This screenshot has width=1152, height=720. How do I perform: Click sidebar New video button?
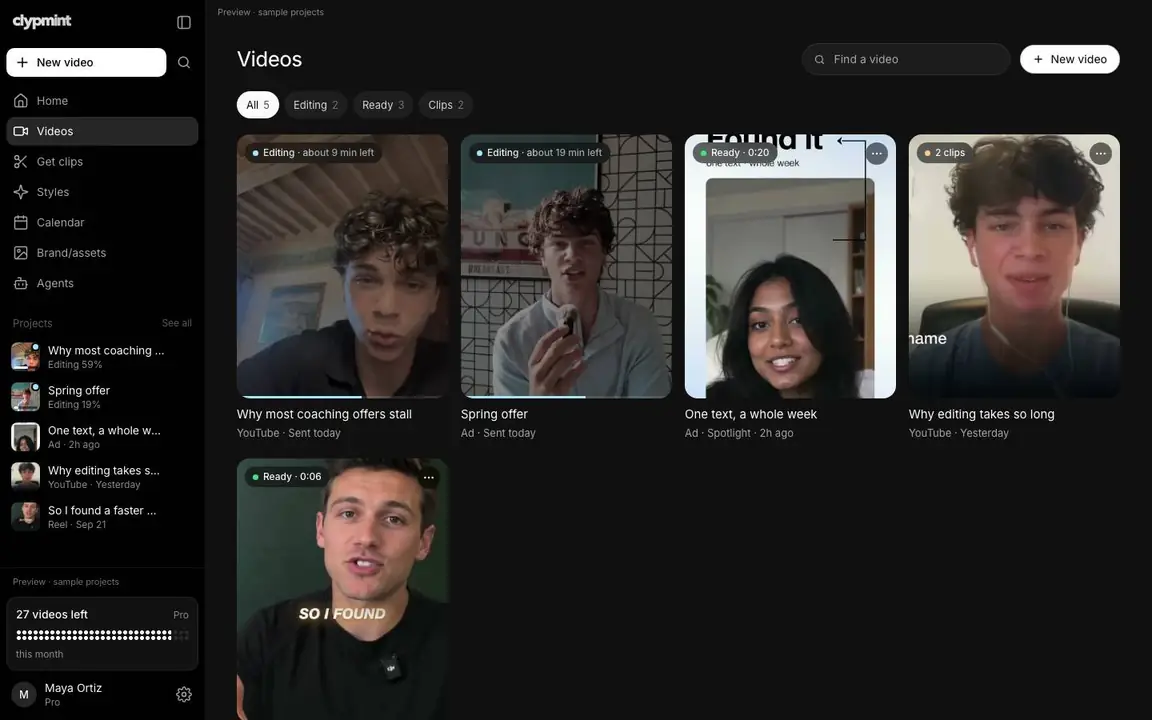[86, 62]
